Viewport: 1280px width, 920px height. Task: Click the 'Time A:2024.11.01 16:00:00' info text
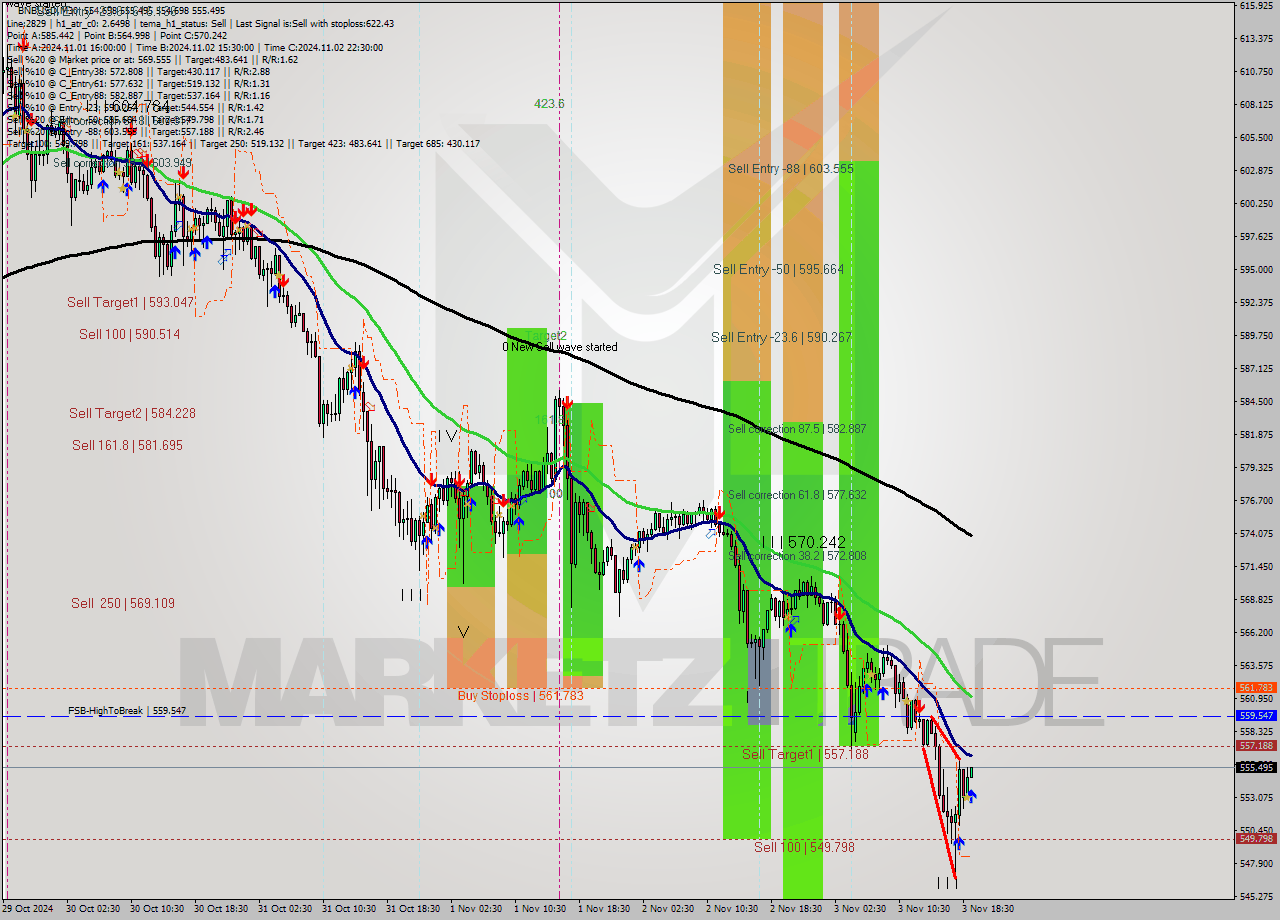pos(66,47)
